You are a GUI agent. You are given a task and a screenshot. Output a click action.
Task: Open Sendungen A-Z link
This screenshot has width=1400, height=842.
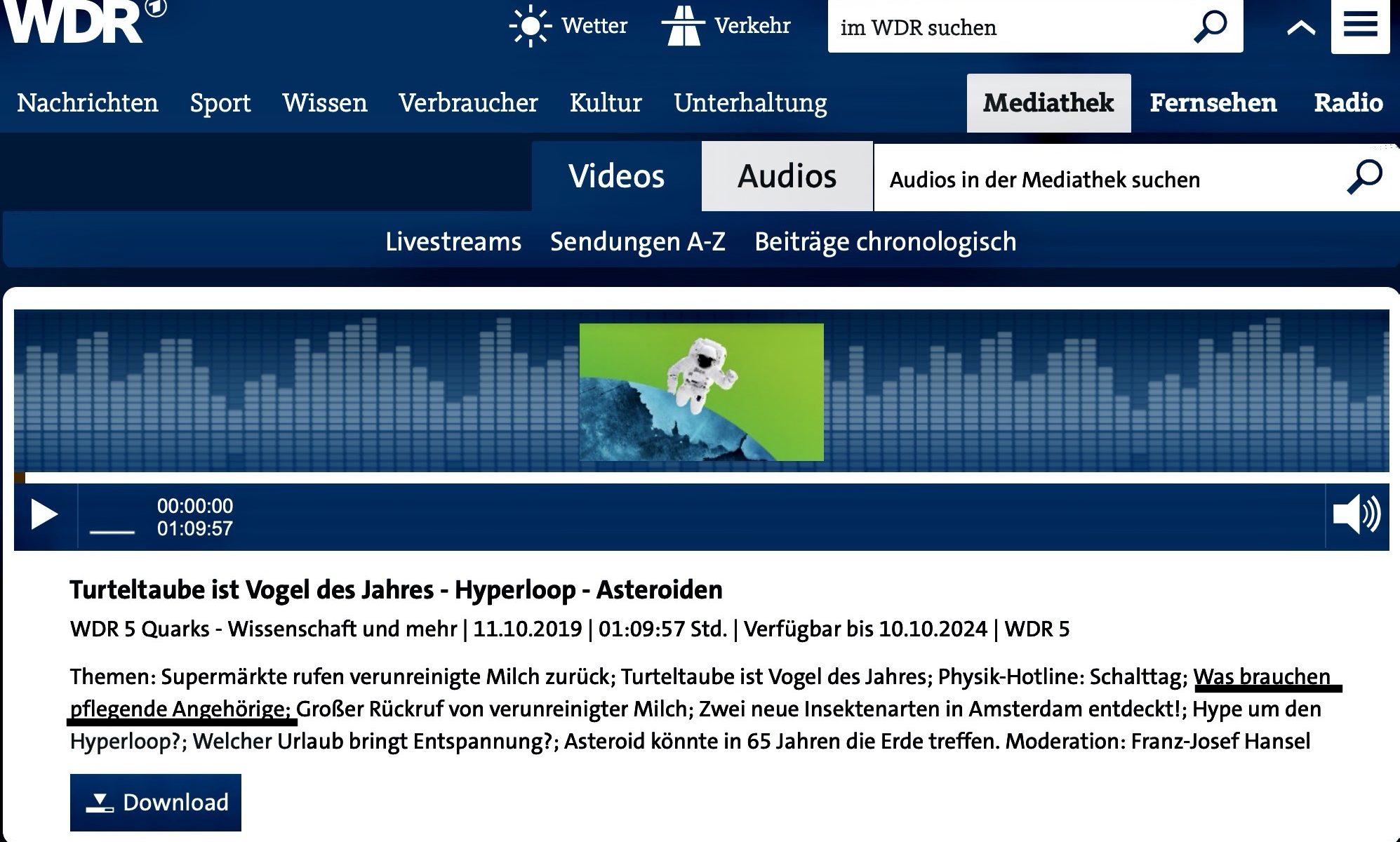[x=638, y=241]
